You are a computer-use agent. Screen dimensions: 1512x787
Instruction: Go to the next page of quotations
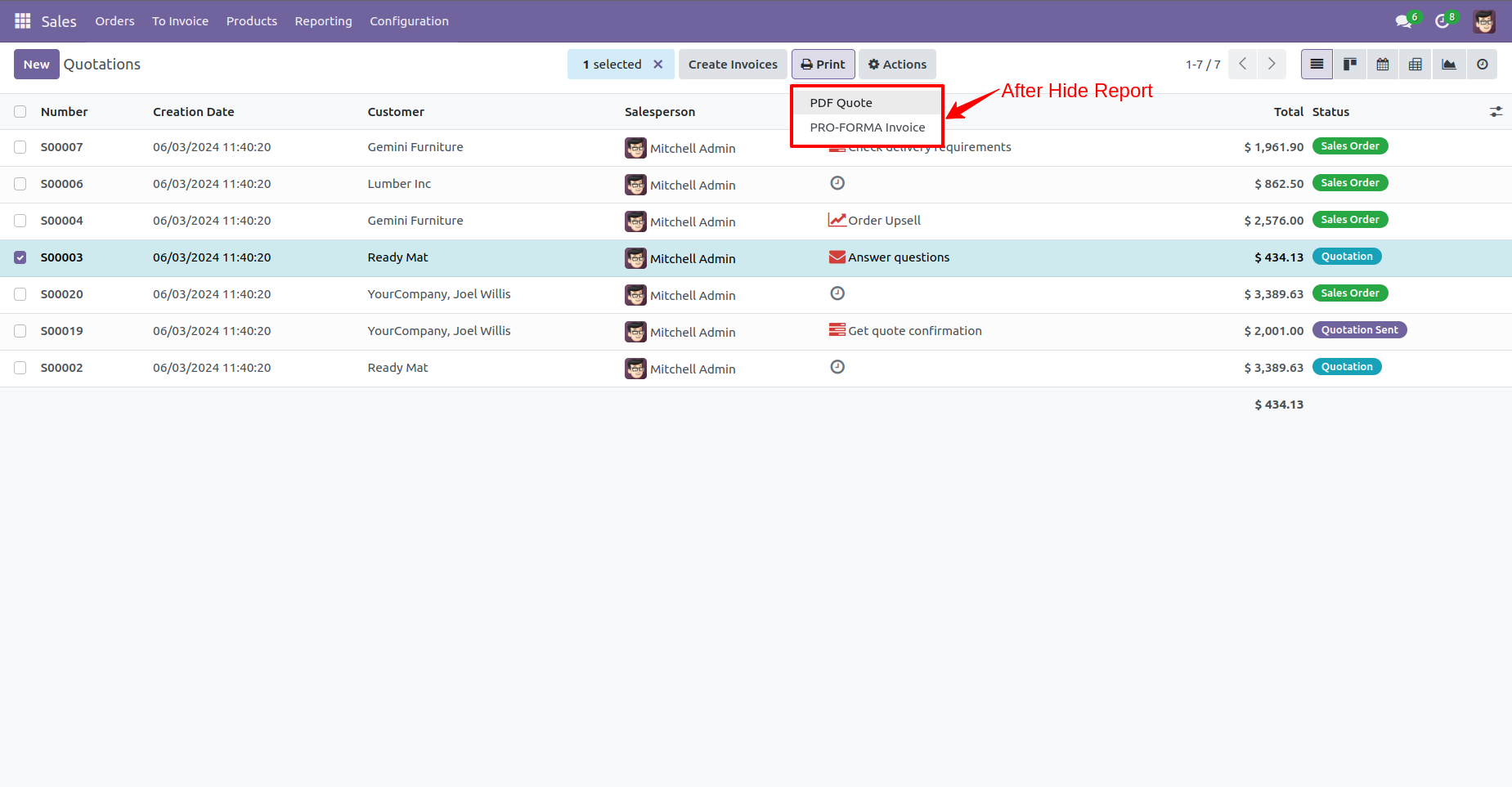[1272, 64]
